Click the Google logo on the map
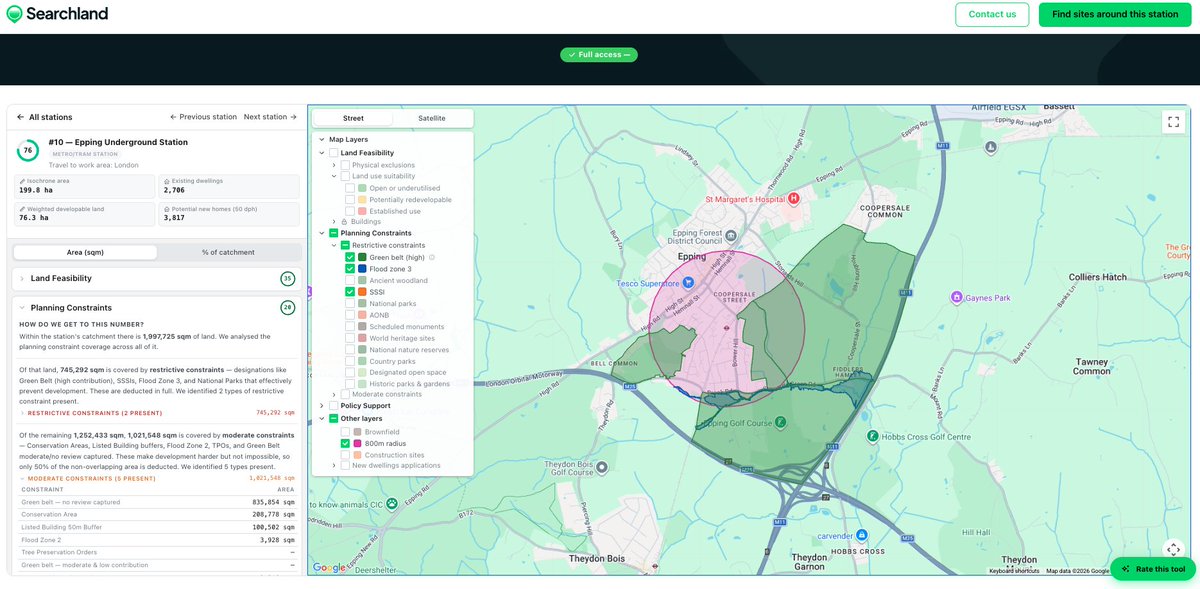The image size is (1200, 589). 329,568
